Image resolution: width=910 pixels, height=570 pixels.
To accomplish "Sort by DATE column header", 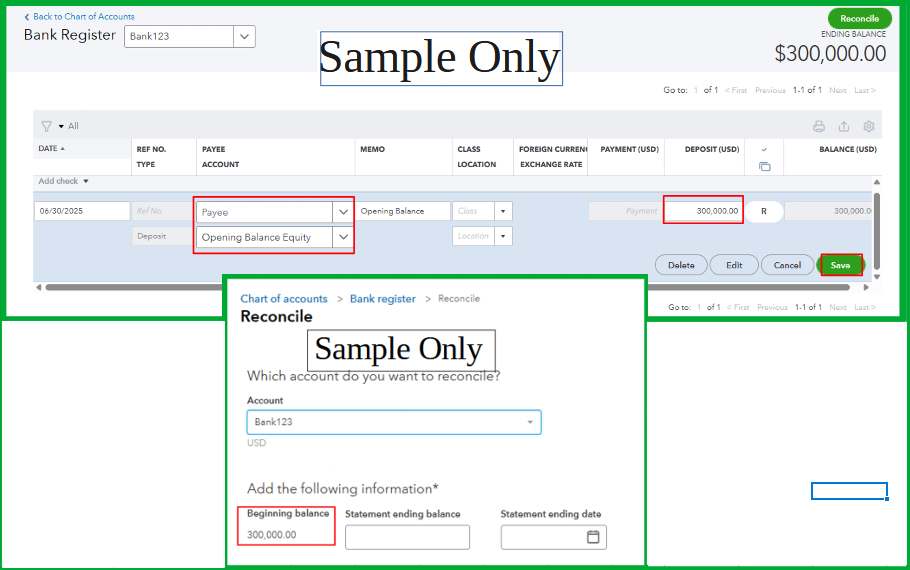I will tap(52, 149).
